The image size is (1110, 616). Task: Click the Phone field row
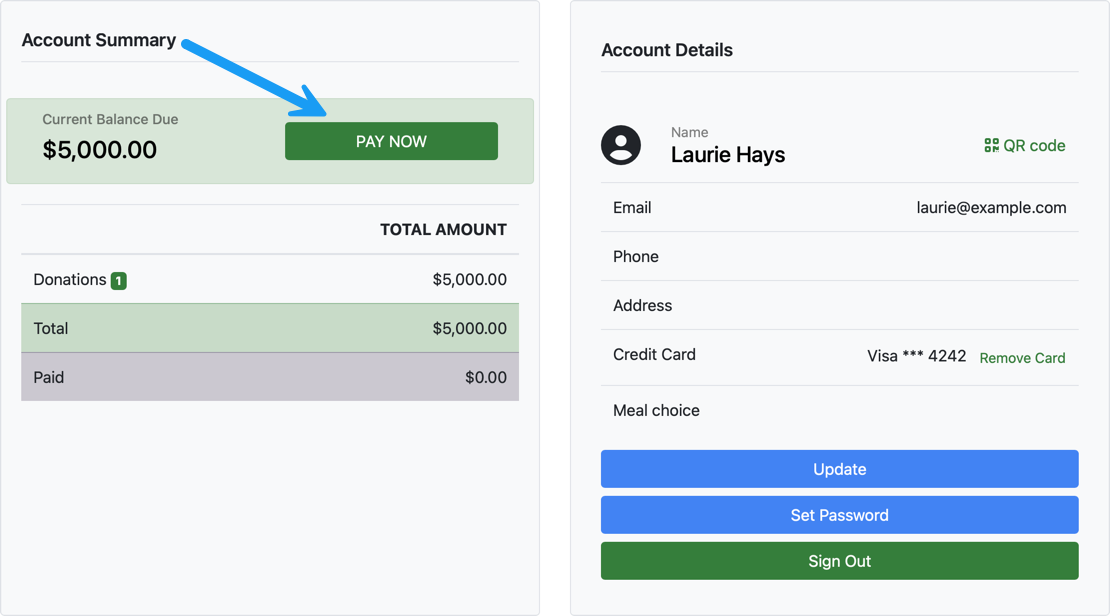coord(839,257)
